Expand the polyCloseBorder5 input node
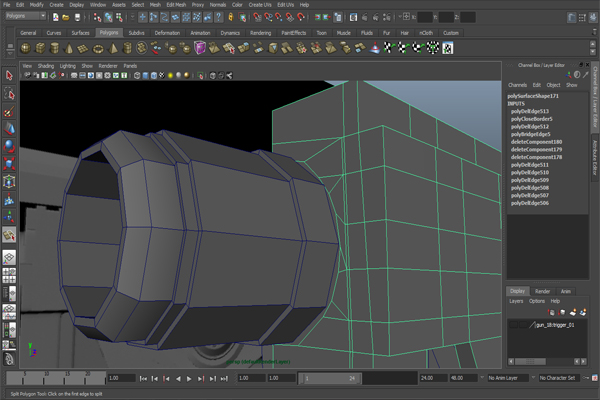The width and height of the screenshot is (600, 400). click(x=532, y=119)
